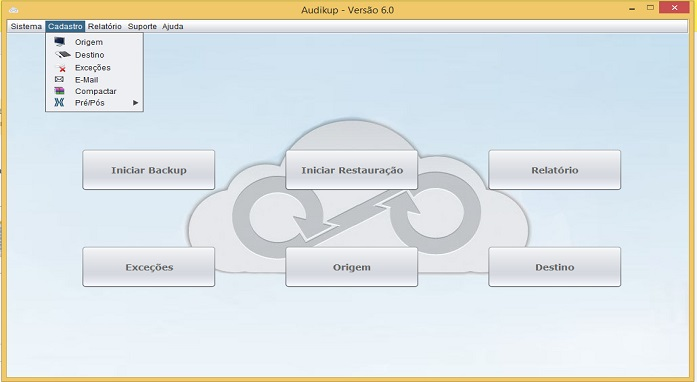Click the Audikup cloud icon in title bar

click(x=13, y=10)
